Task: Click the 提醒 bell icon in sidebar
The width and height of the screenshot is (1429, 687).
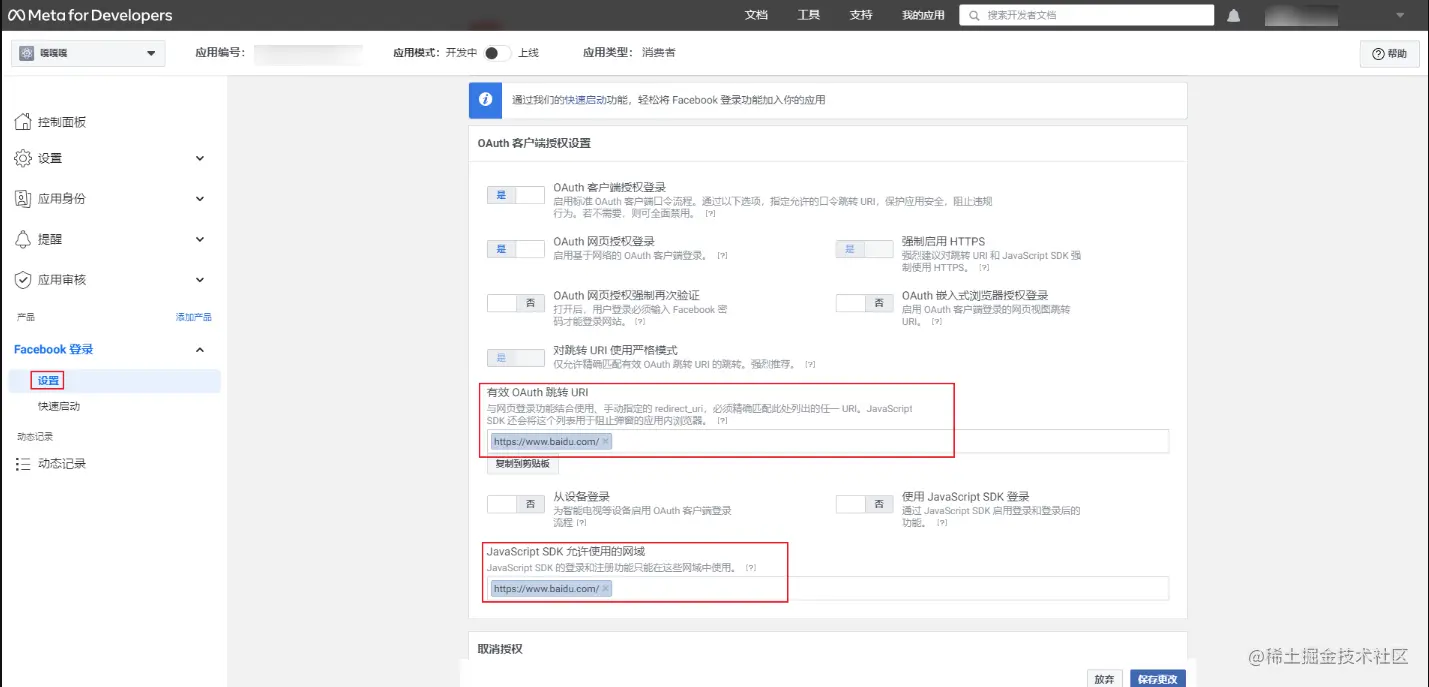Action: [x=23, y=239]
